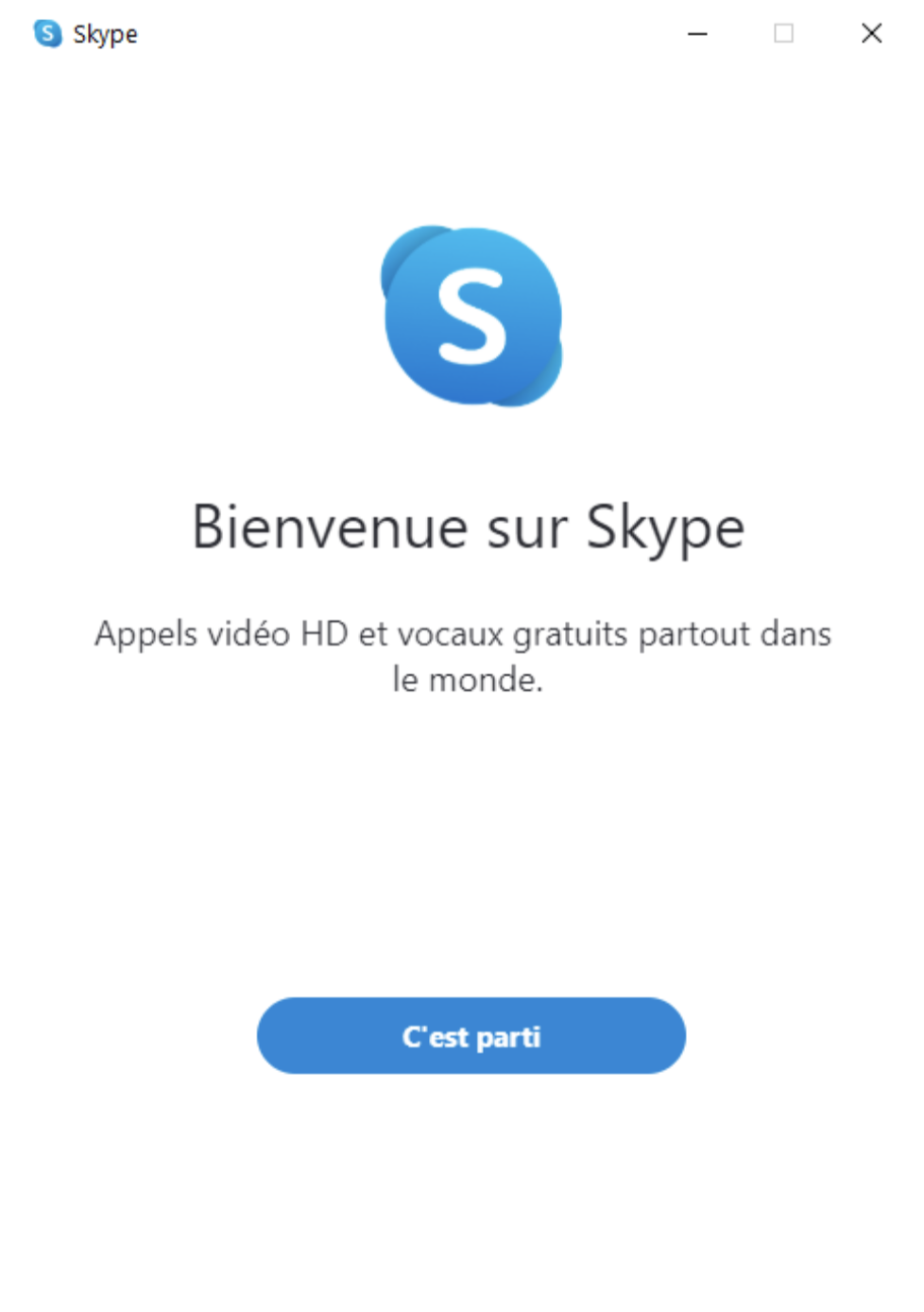Click the white S letter inside logo
The width and height of the screenshot is (924, 1312).
tap(471, 316)
